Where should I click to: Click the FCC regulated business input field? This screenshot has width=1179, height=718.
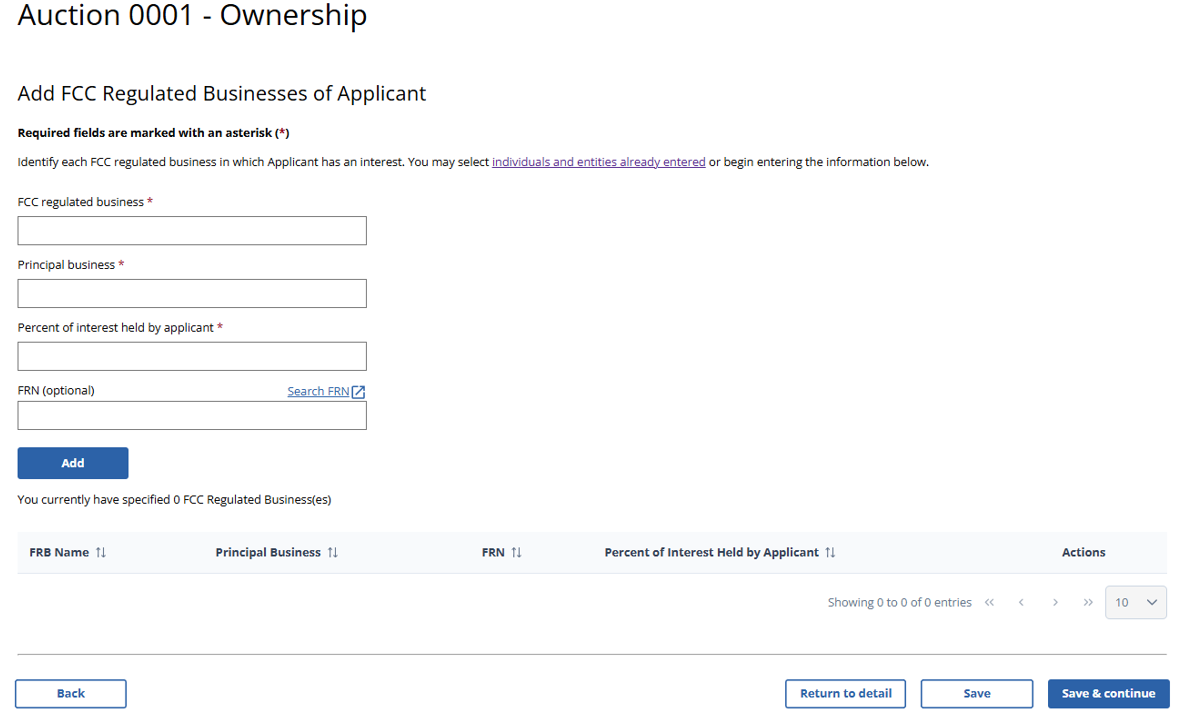pos(192,231)
